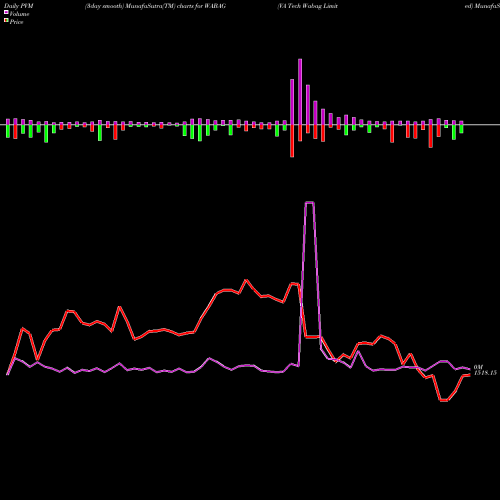Click the longest red downward bar

pos(292,141)
